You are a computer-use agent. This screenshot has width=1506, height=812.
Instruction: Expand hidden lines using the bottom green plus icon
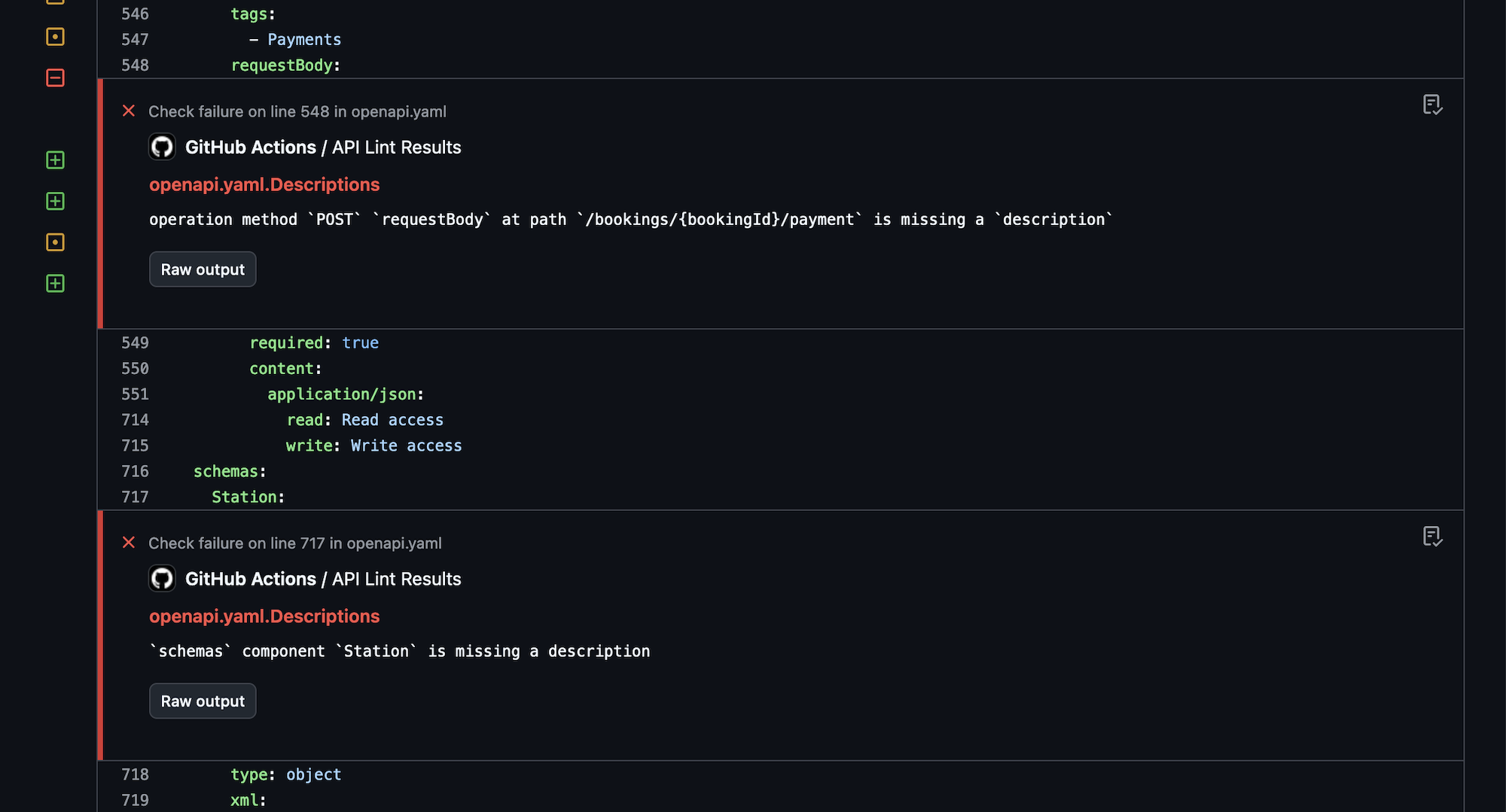point(55,284)
